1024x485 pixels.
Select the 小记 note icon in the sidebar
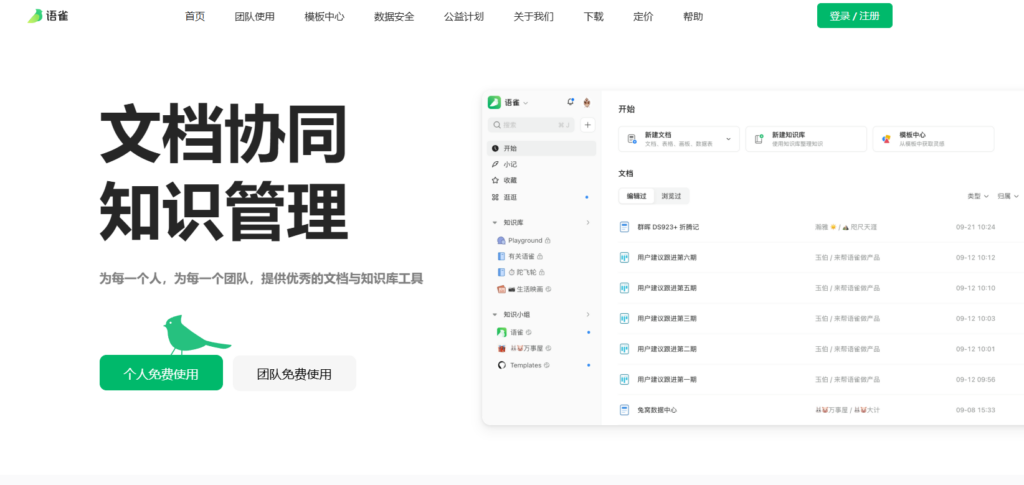[x=496, y=164]
